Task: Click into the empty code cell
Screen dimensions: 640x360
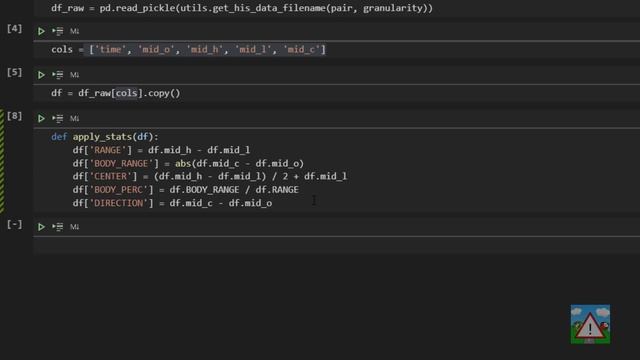Action: [x=337, y=245]
